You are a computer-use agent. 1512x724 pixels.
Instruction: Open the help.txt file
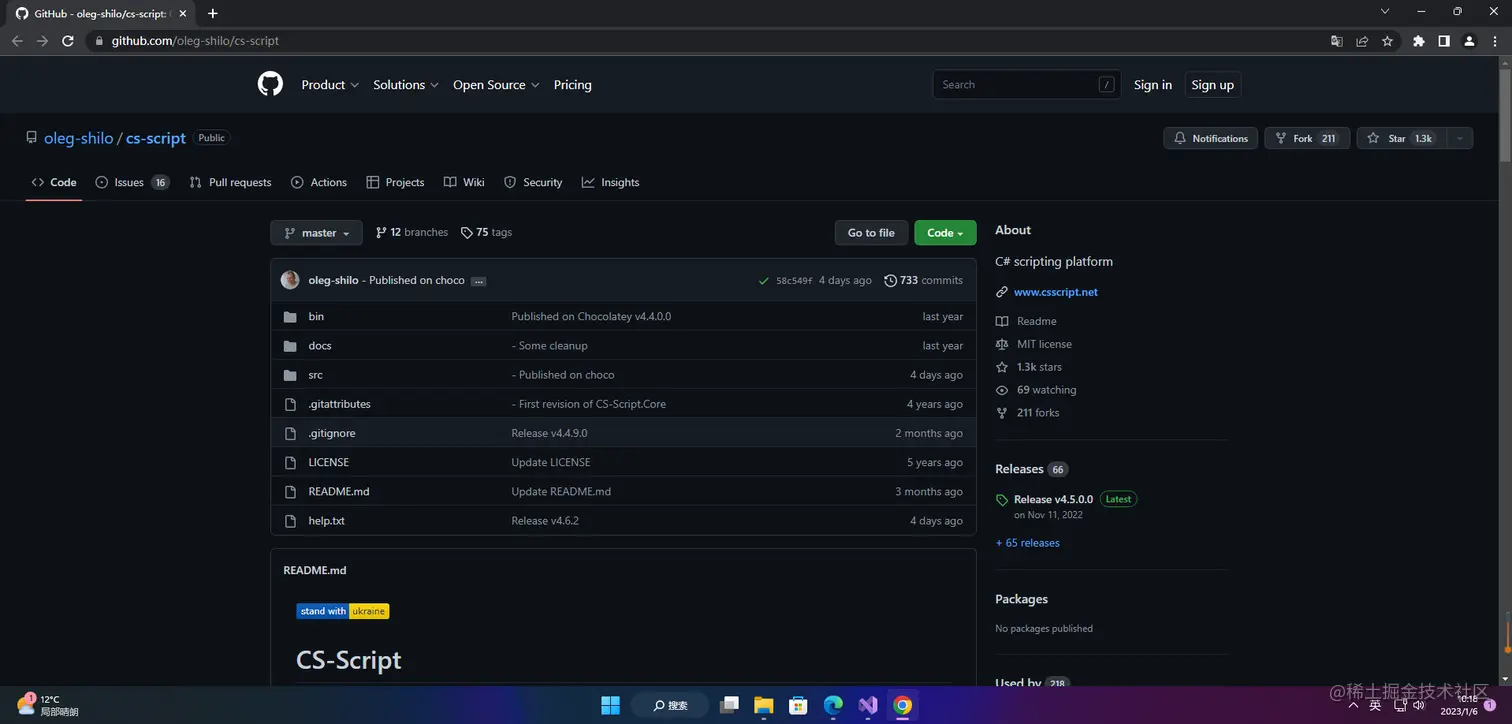326,520
